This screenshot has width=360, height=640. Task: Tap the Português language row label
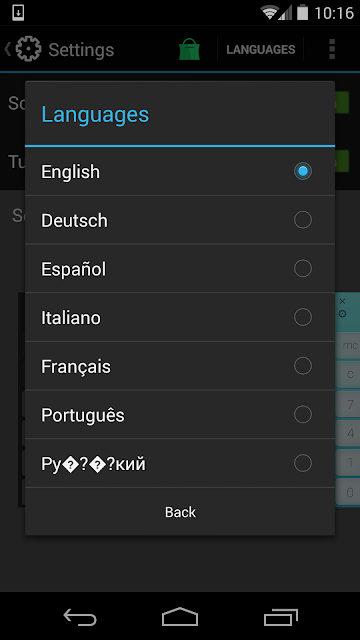[x=82, y=415]
